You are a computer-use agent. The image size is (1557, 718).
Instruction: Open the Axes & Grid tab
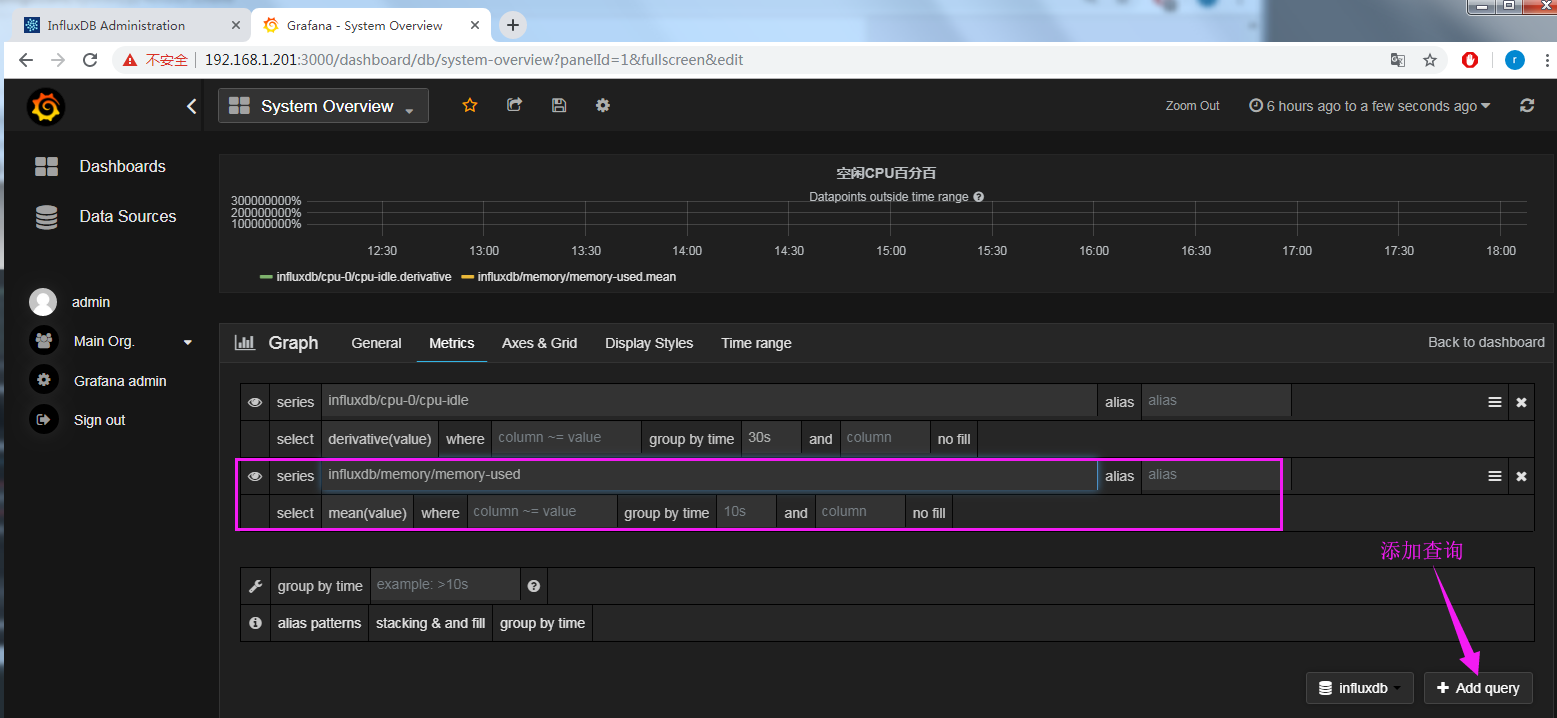click(539, 343)
